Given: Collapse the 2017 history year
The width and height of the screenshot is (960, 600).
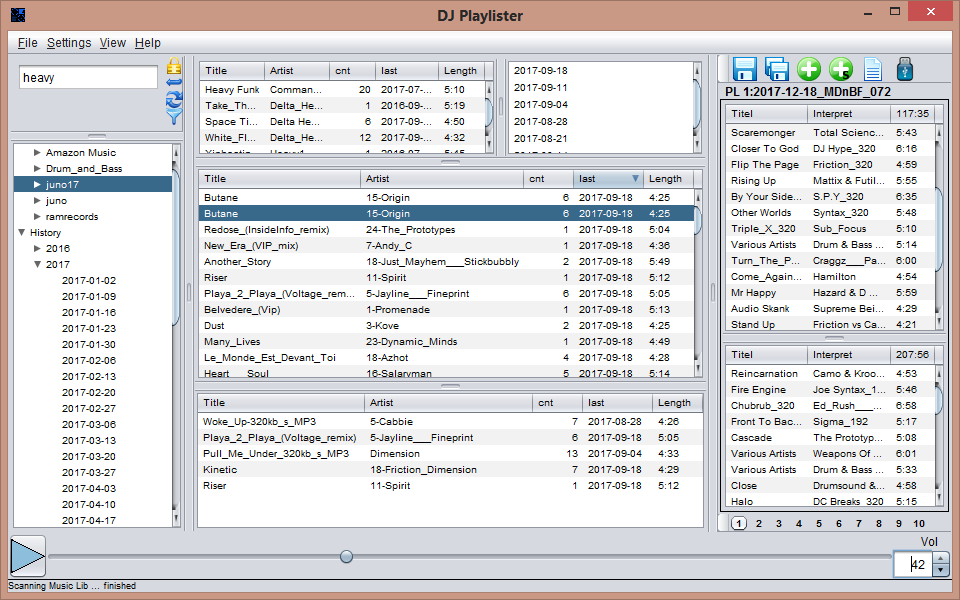Looking at the screenshot, I should [37, 264].
